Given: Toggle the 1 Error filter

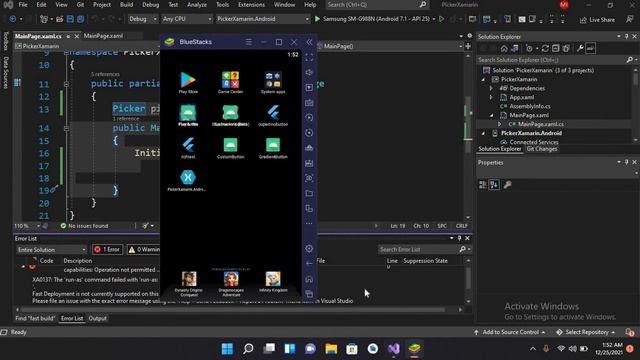Looking at the screenshot, I should click(x=107, y=249).
